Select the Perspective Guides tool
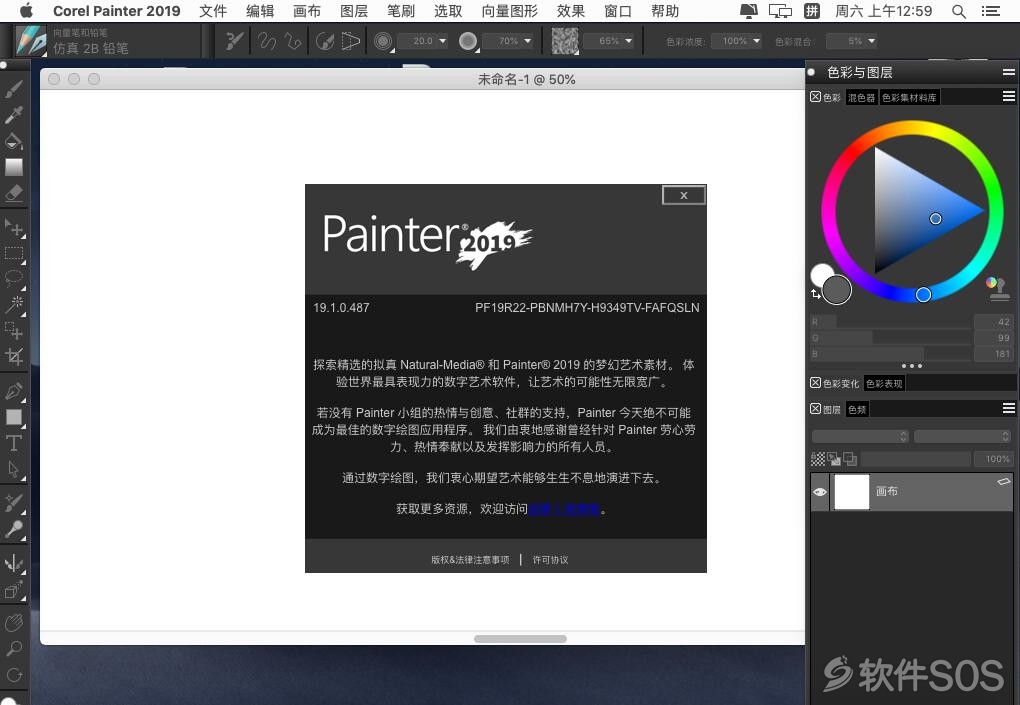 tap(14, 591)
